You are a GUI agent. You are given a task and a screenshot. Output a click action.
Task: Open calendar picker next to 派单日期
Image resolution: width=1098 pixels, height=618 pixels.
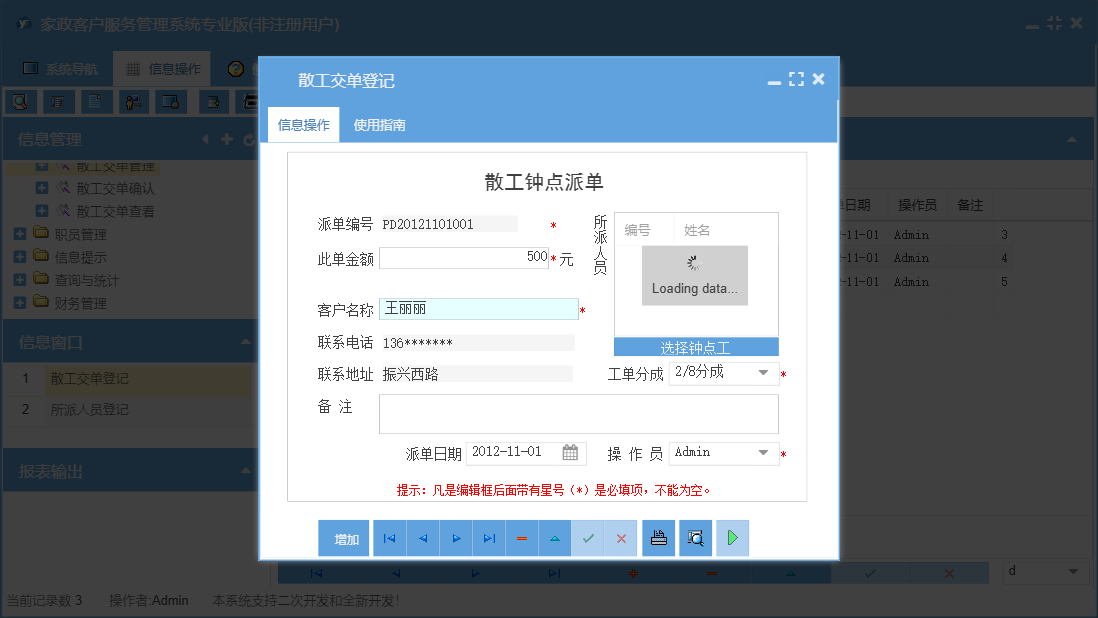(569, 452)
